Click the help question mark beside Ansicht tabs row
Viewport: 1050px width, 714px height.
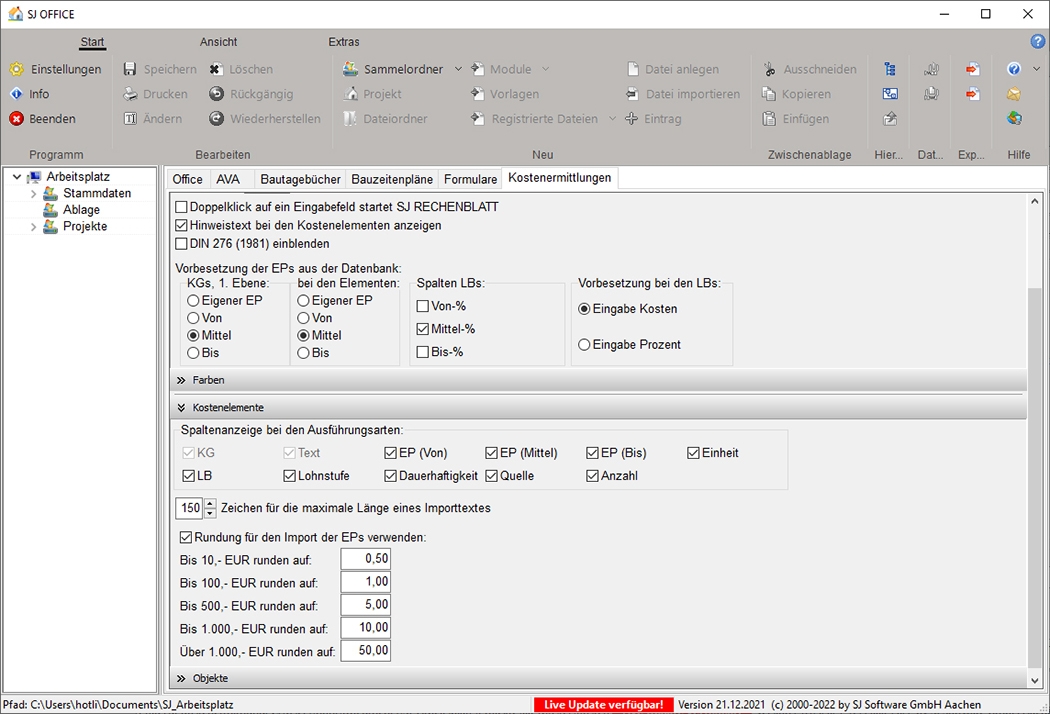[1037, 42]
